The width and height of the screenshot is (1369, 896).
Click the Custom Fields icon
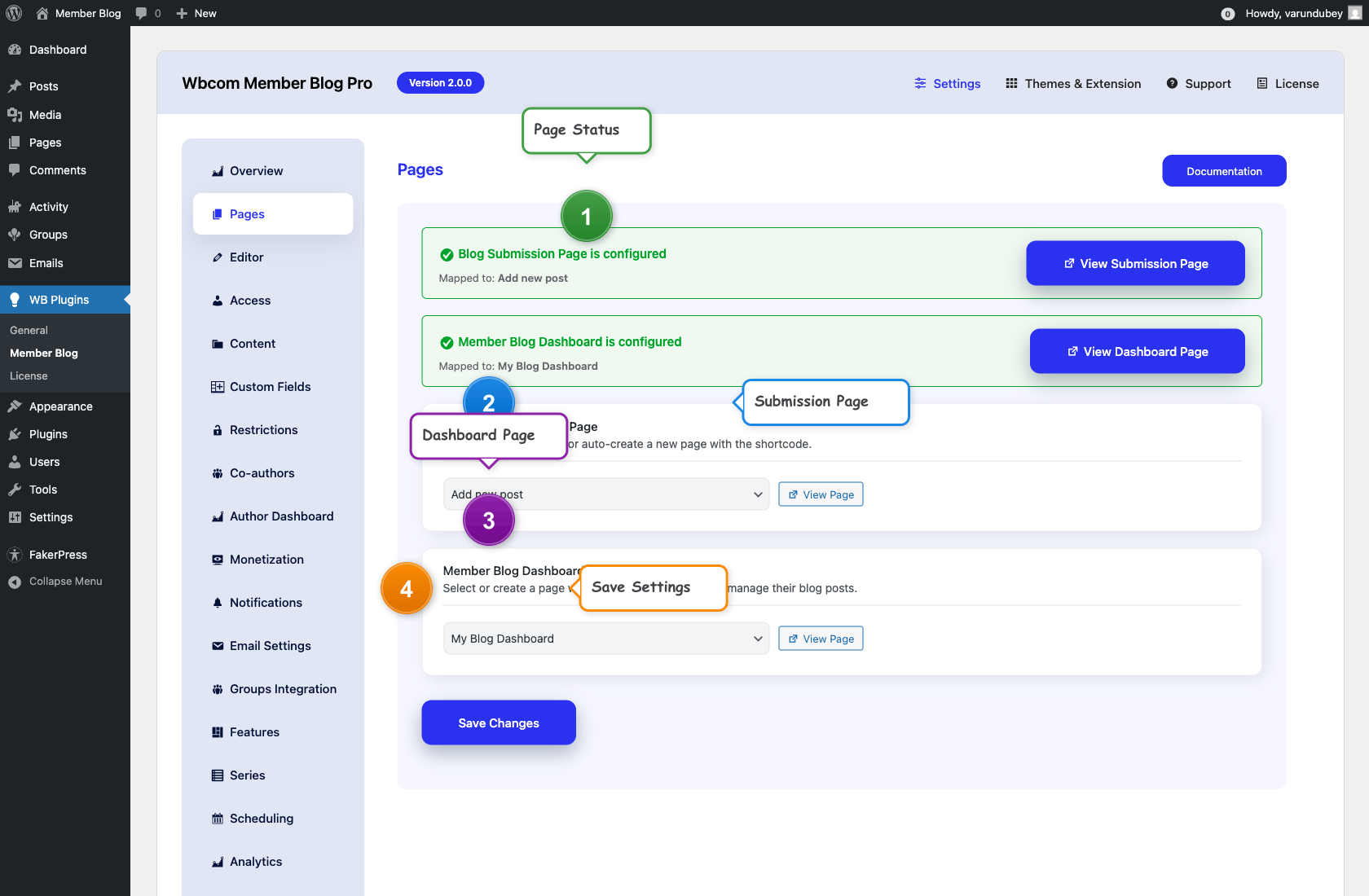coord(216,386)
